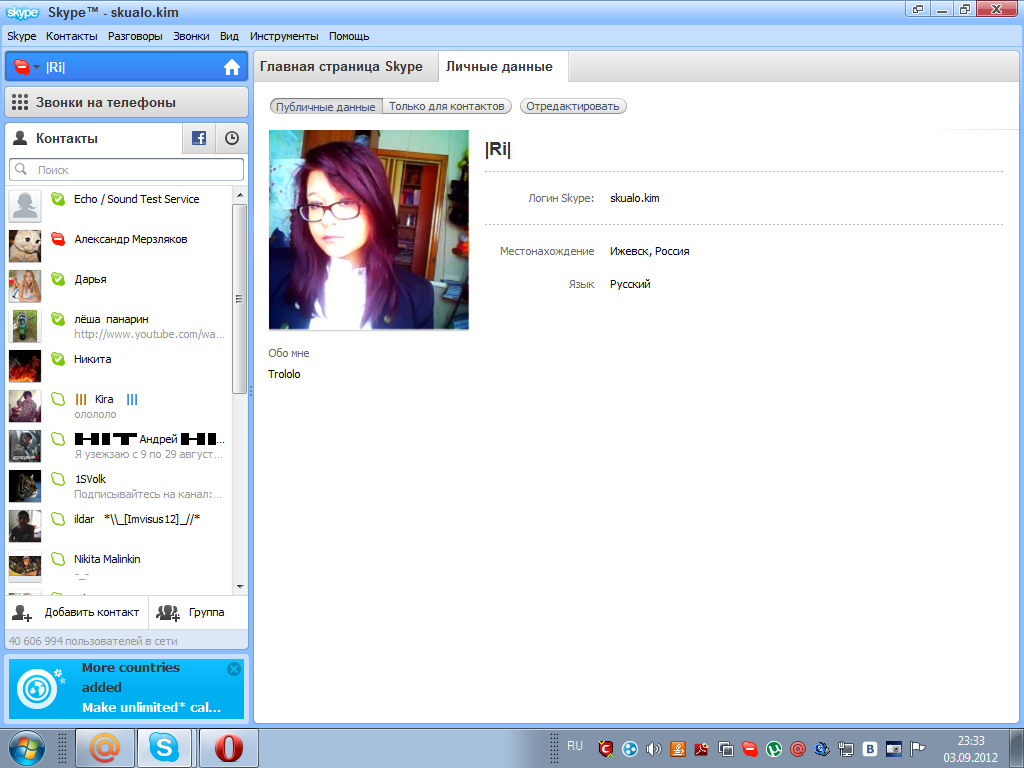Screen dimensions: 1024x768
Task: Open the volume control in system tray
Action: click(x=654, y=749)
